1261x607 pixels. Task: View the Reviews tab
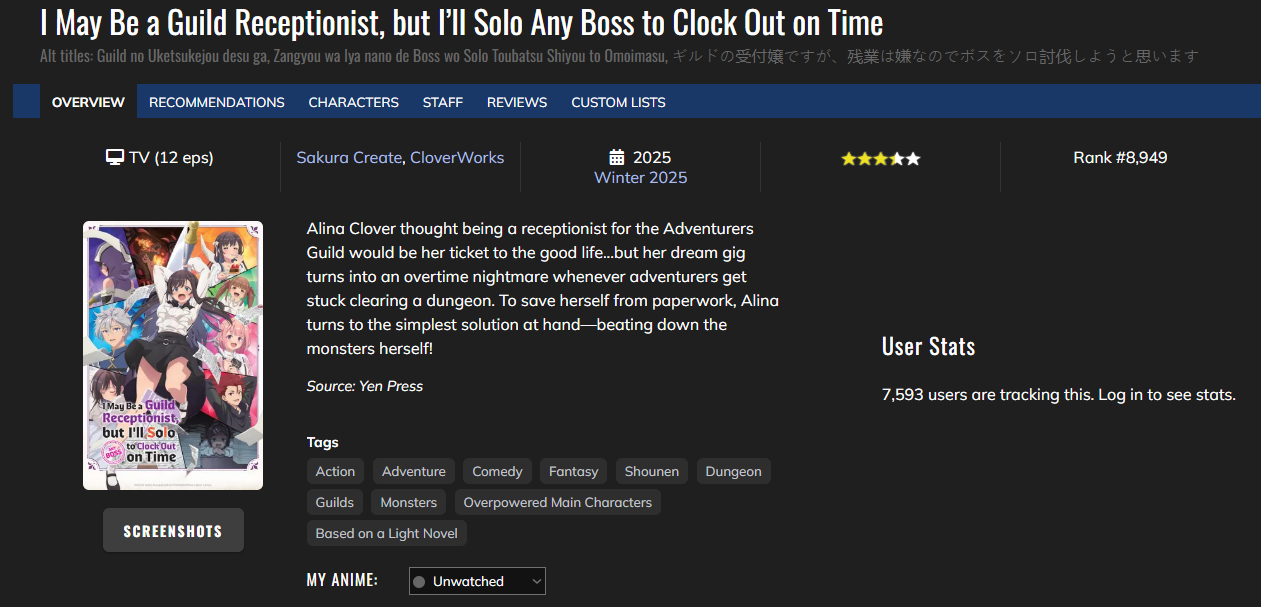(517, 102)
